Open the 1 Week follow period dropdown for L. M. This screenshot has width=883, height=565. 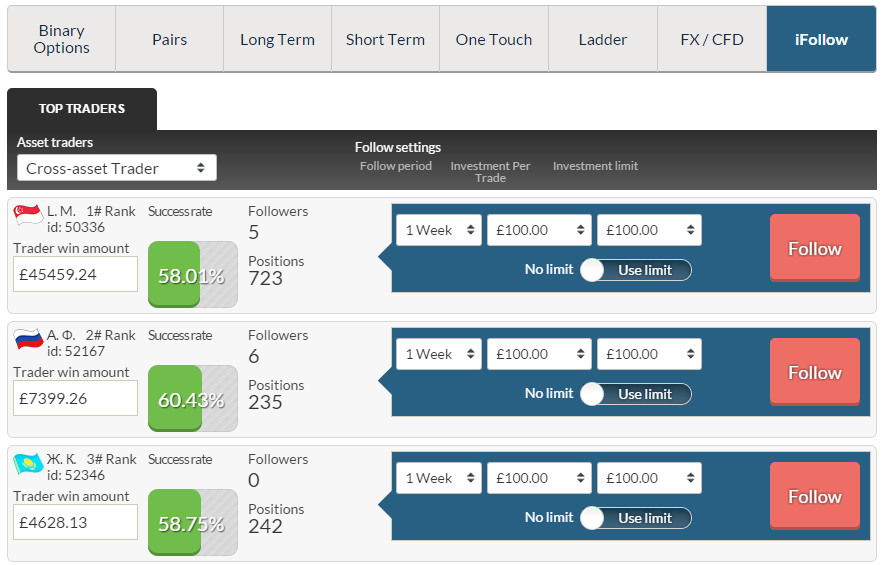coord(439,230)
